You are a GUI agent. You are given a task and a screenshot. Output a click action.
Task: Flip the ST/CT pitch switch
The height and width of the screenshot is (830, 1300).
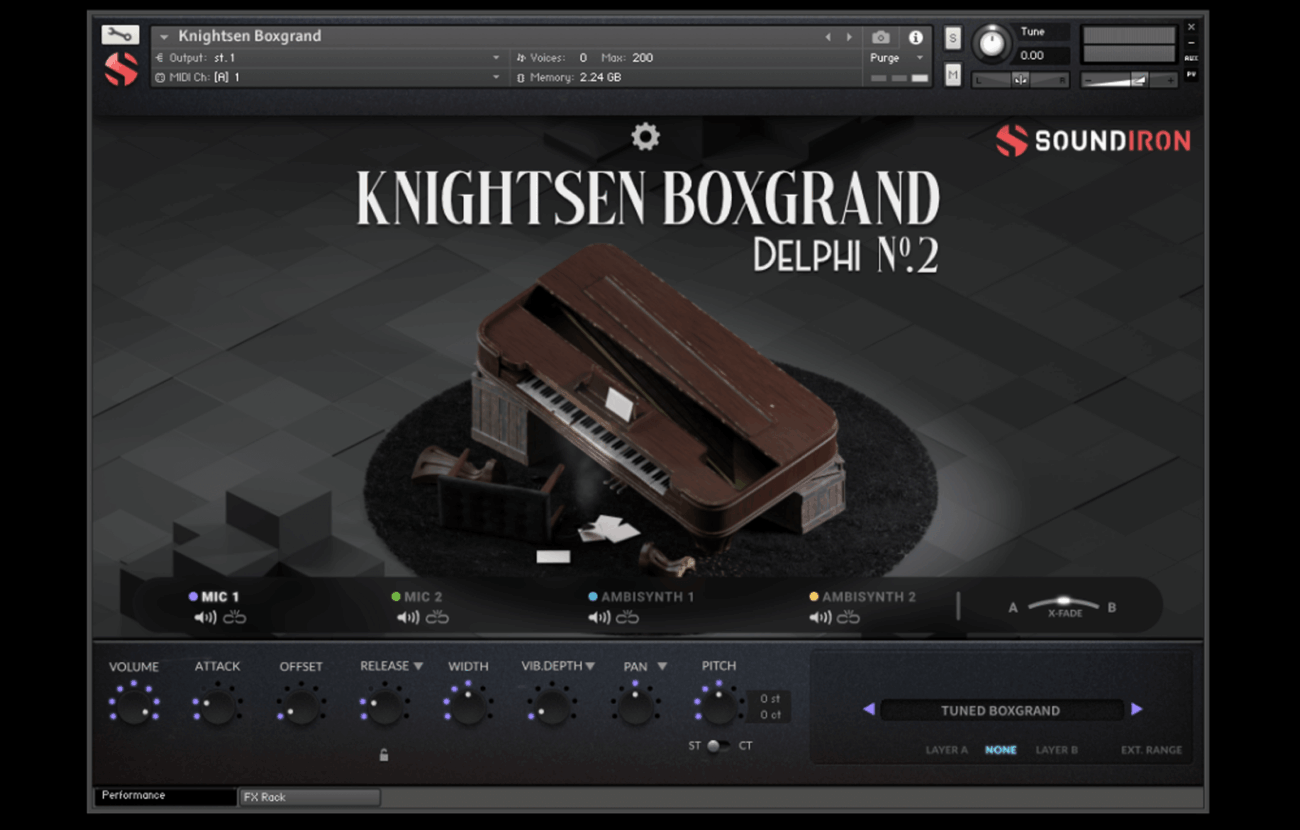pos(717,746)
